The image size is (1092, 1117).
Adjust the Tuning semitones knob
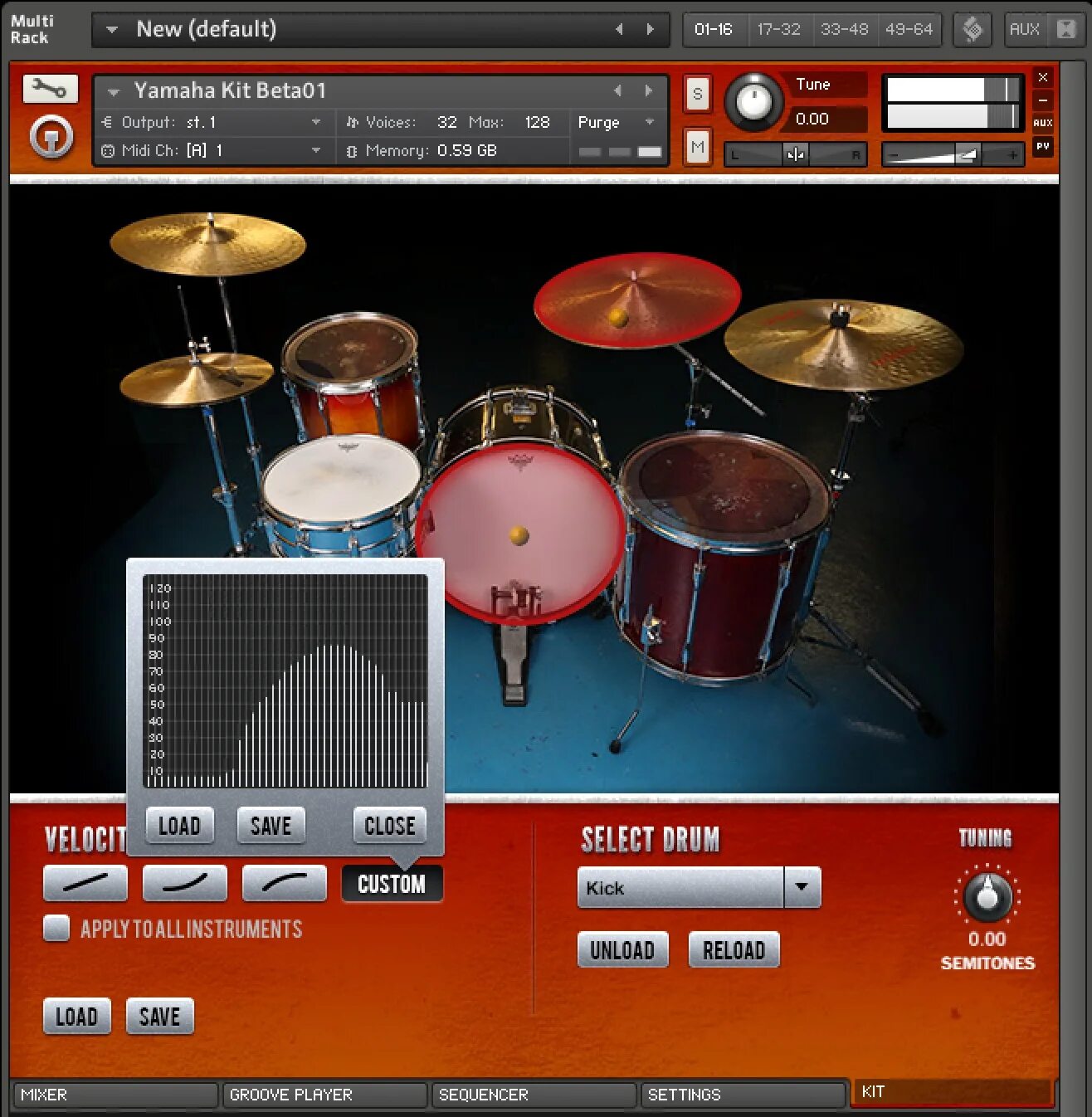tap(987, 896)
